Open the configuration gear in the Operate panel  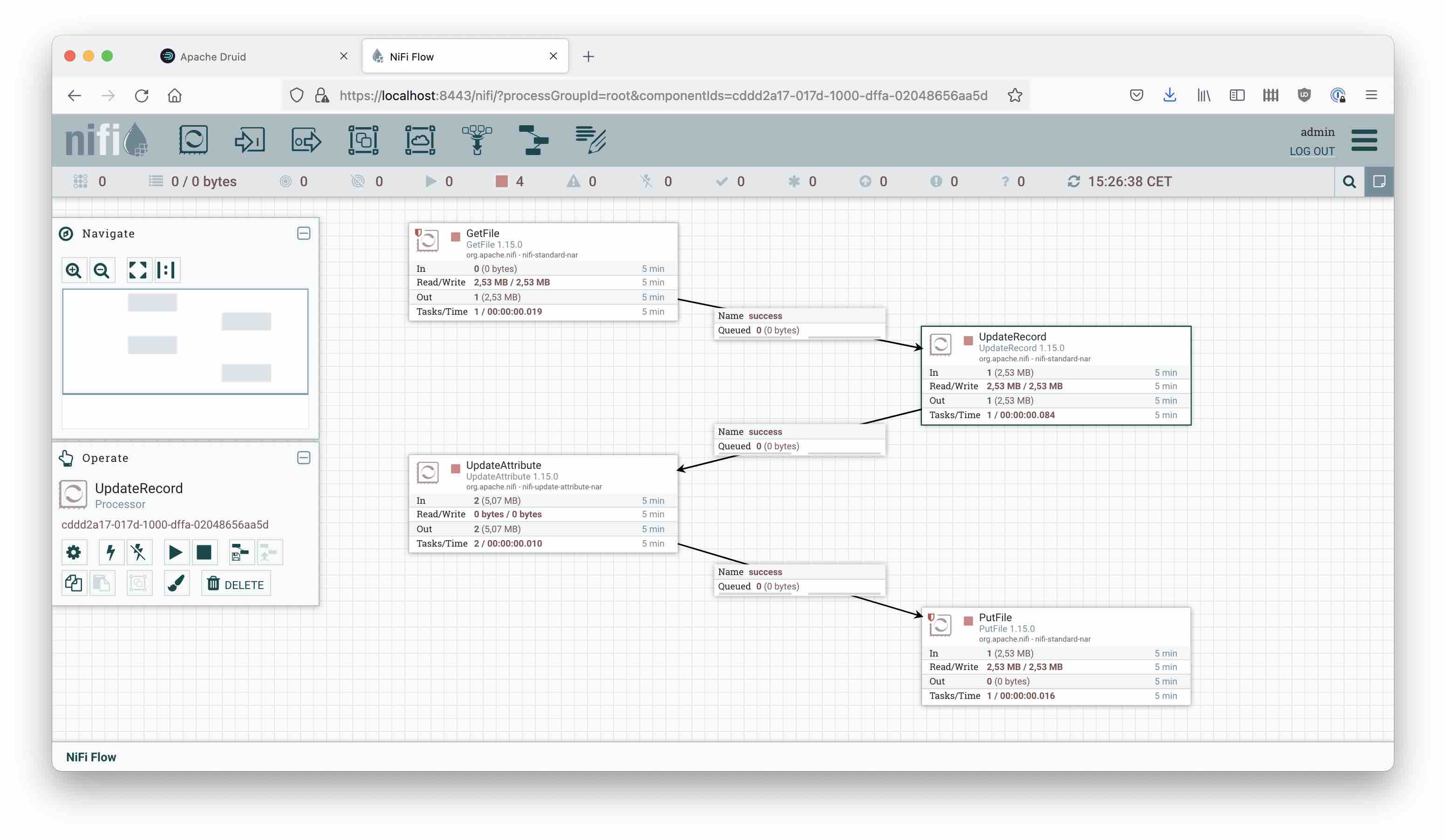[x=74, y=552]
